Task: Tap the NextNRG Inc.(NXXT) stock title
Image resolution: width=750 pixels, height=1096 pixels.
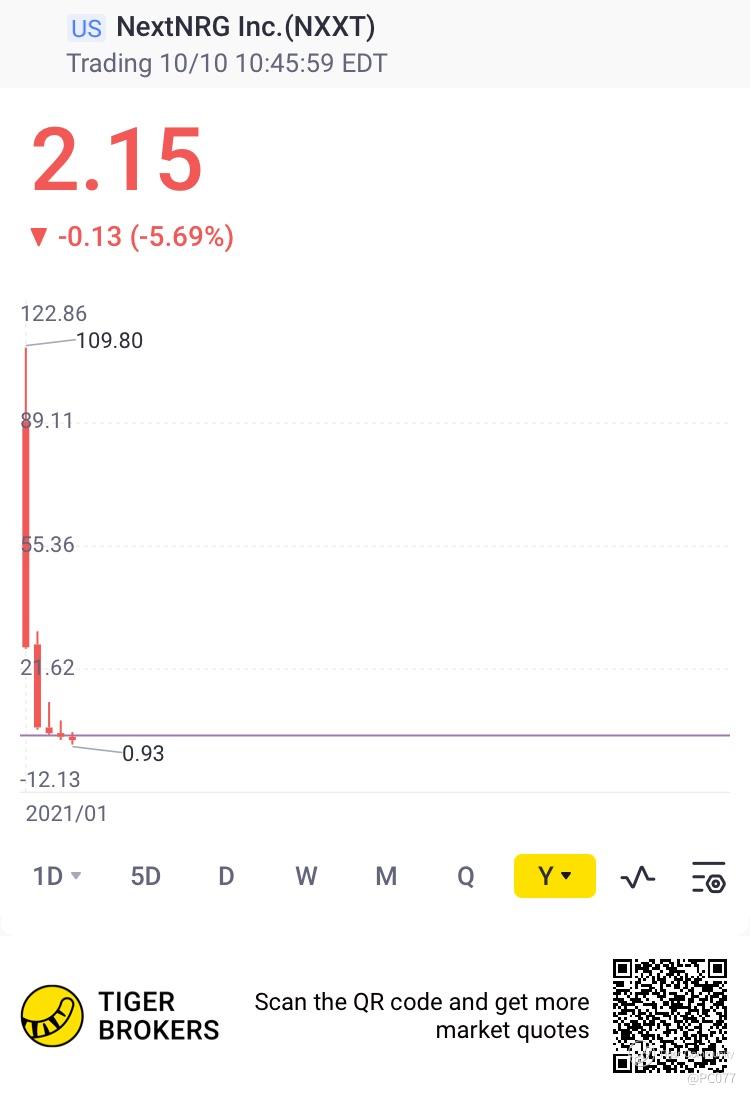Action: pyautogui.click(x=245, y=27)
